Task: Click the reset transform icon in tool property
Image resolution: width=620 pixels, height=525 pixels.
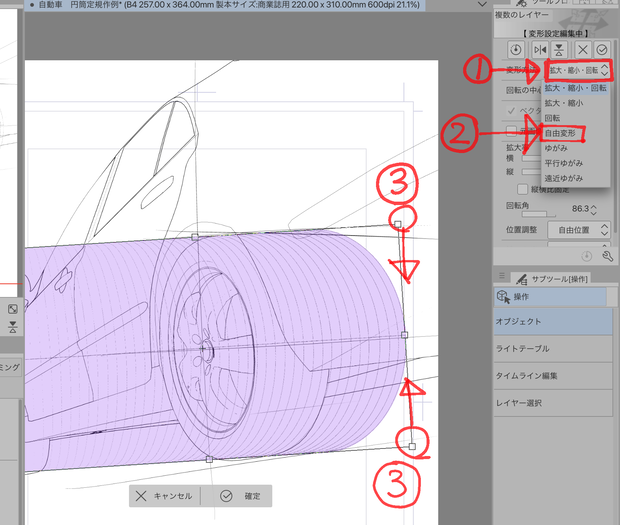Action: point(516,50)
